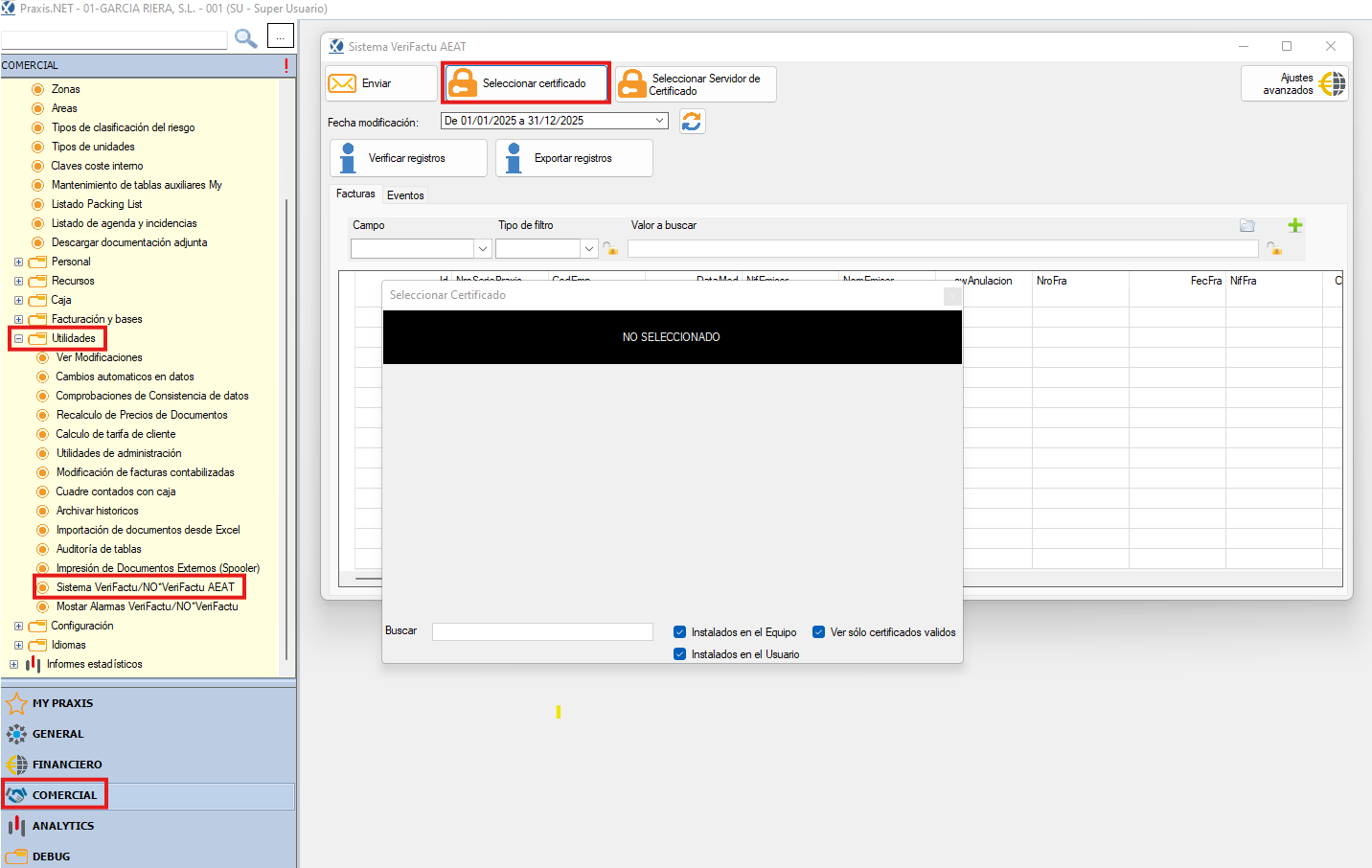Click the red exclamation mark in the COMERCIAL header
Image resolution: width=1372 pixels, height=868 pixels.
point(286,65)
